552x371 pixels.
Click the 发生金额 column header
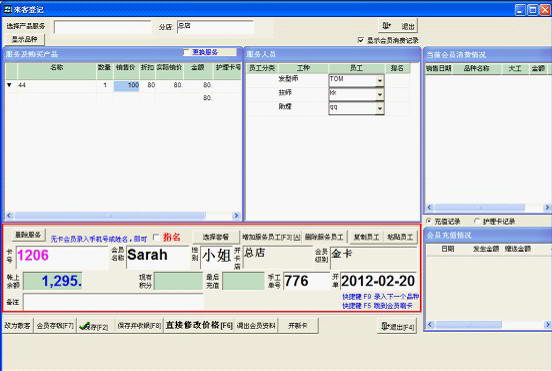pos(486,249)
